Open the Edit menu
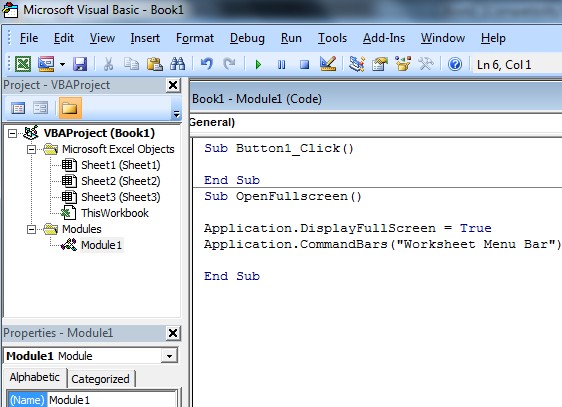562x407 pixels. point(64,38)
